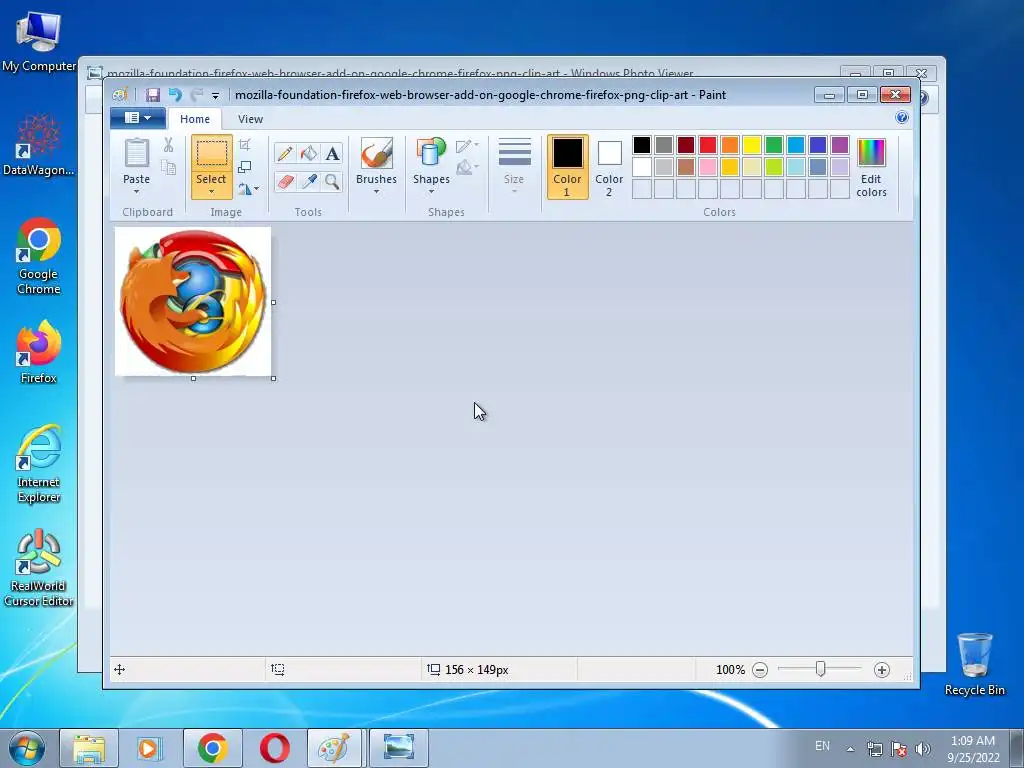This screenshot has height=768, width=1024.
Task: Select the Text tool
Action: coord(332,153)
